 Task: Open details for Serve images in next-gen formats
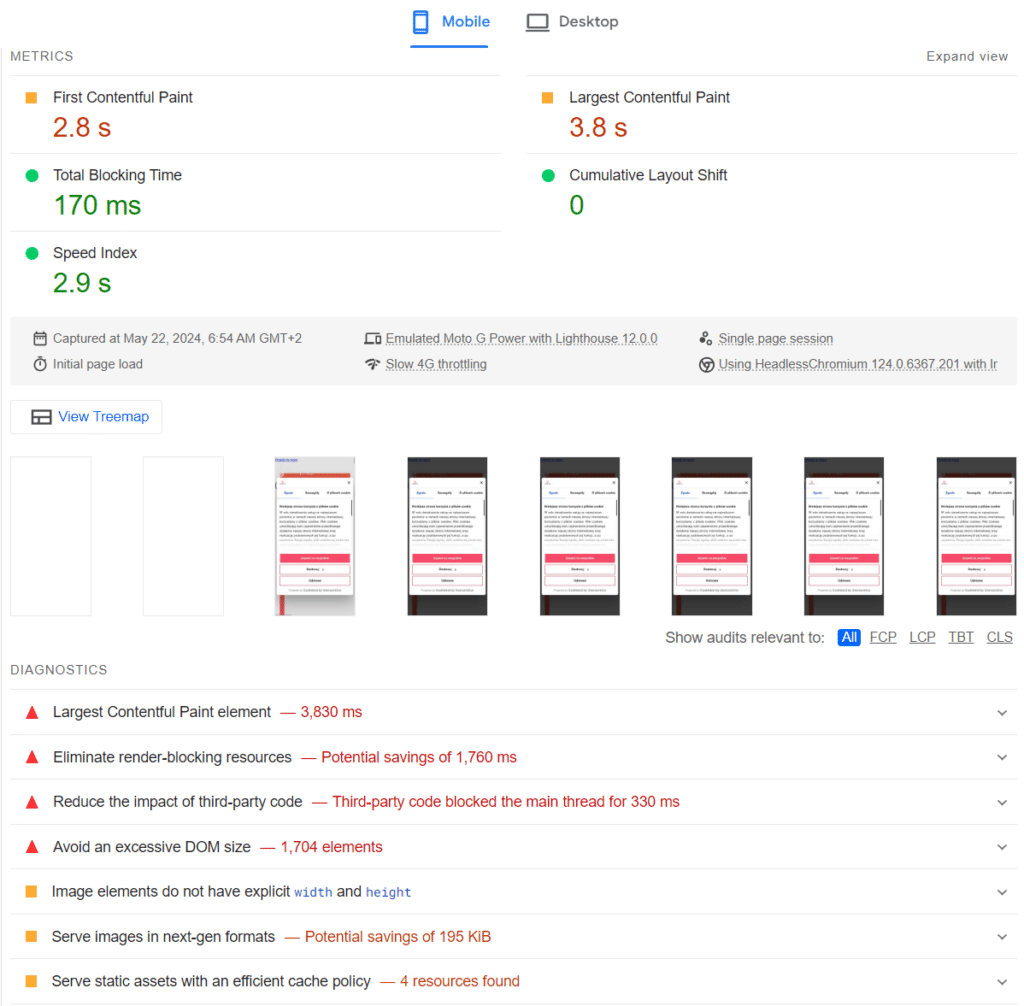[1001, 937]
